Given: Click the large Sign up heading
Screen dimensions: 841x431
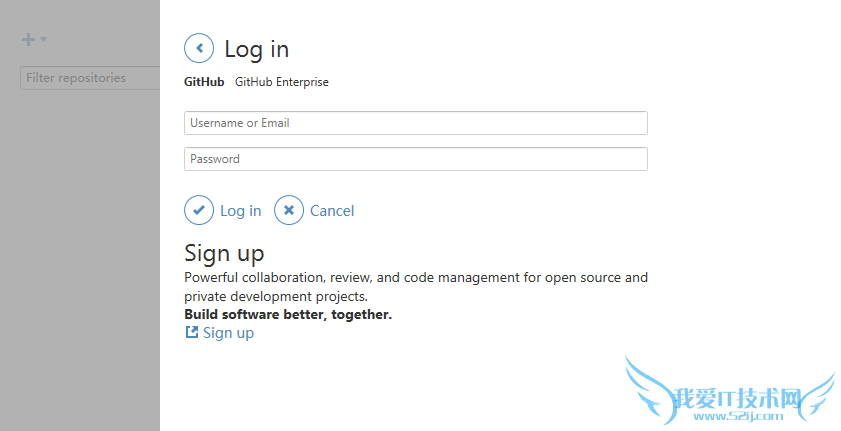Looking at the screenshot, I should point(224,253).
